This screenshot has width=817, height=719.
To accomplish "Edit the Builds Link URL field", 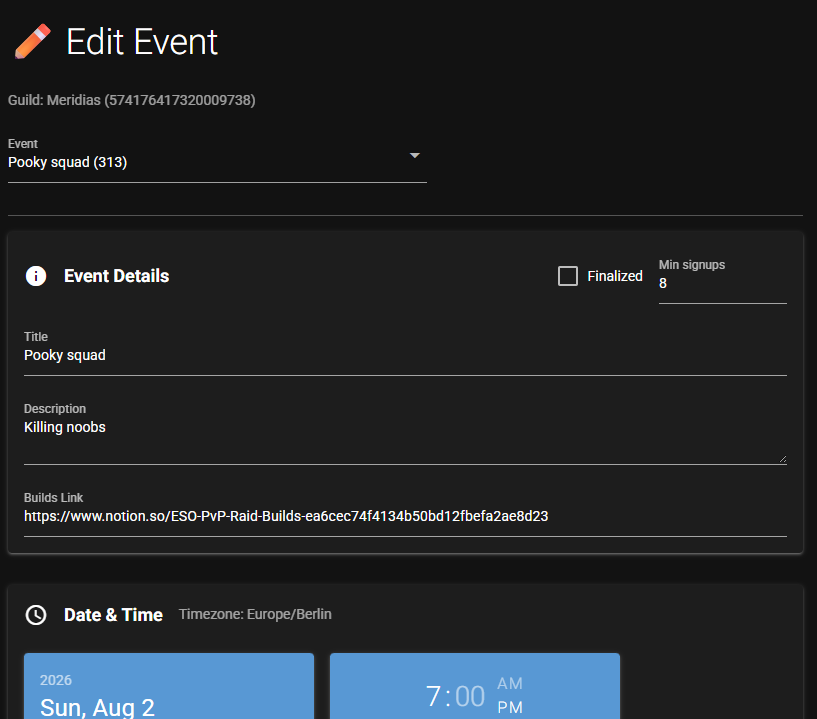I will pyautogui.click(x=405, y=516).
